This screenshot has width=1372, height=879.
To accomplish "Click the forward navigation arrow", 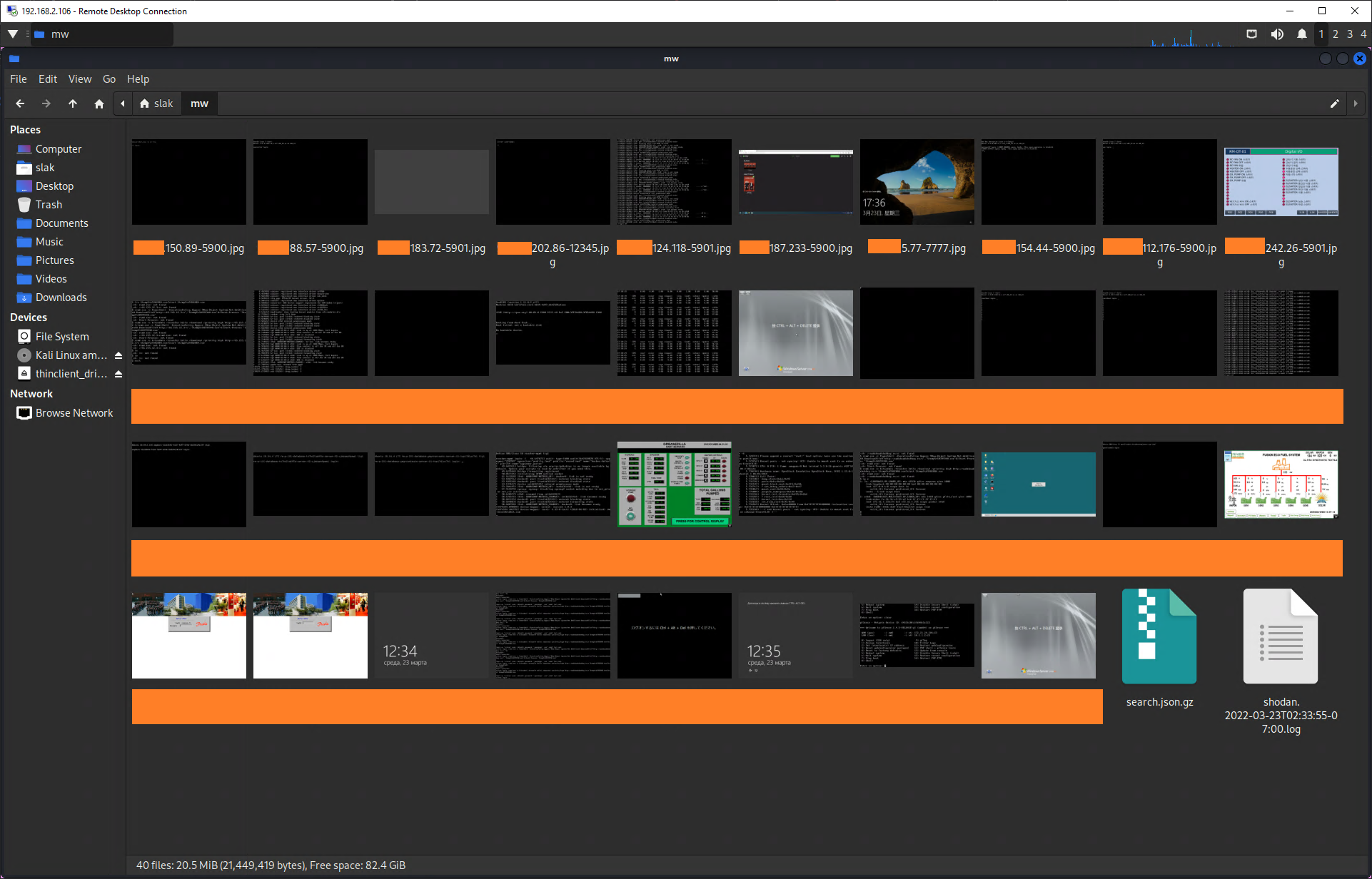I will (46, 103).
